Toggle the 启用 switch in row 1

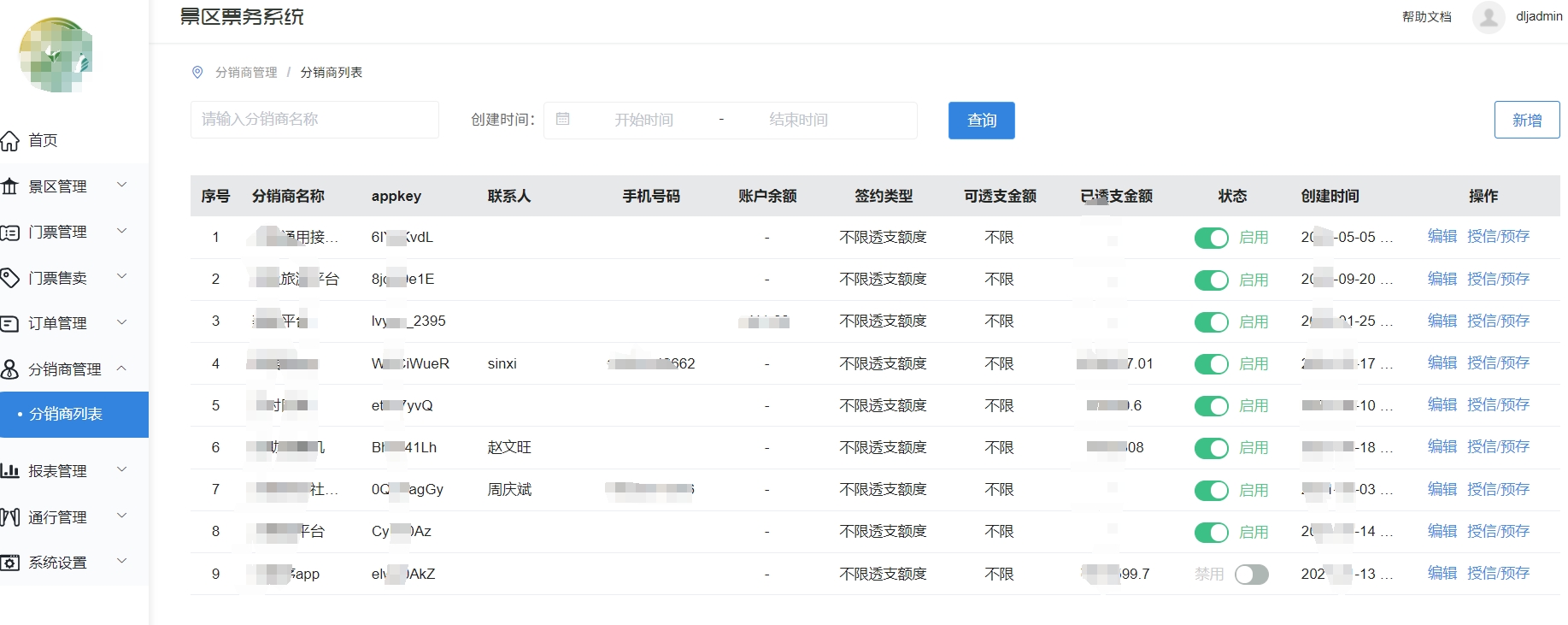point(1211,238)
